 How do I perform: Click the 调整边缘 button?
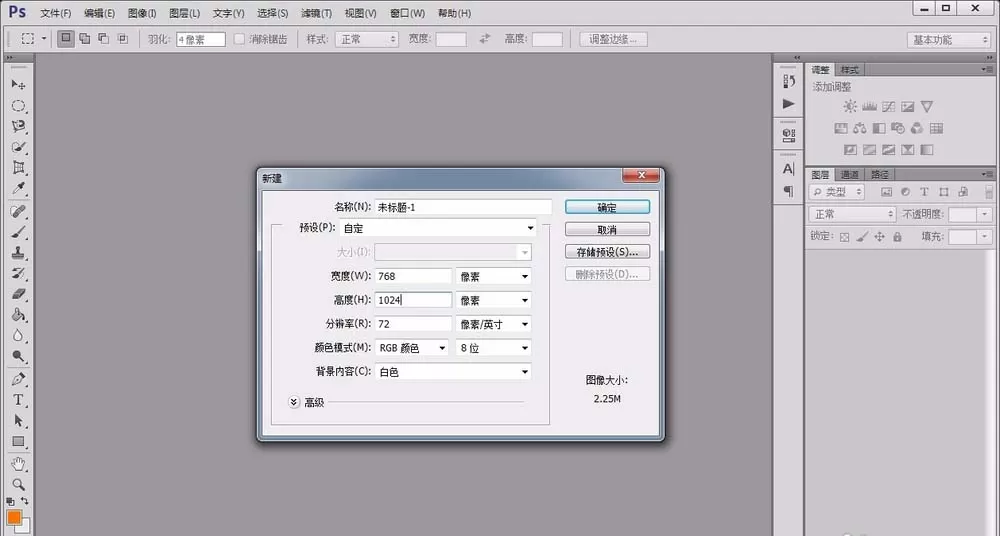pyautogui.click(x=613, y=39)
